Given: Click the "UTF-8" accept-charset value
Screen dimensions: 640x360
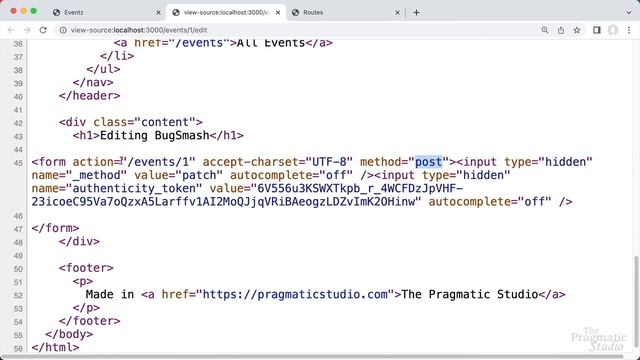Looking at the screenshot, I should click(x=329, y=162).
